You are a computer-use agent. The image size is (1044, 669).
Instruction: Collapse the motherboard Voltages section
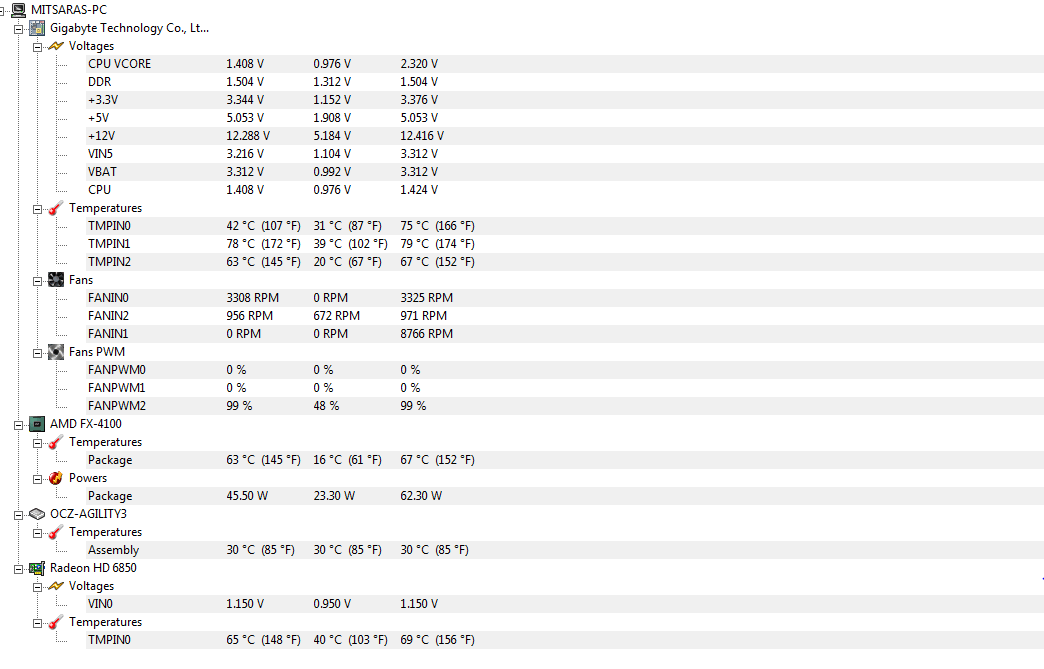pyautogui.click(x=37, y=47)
